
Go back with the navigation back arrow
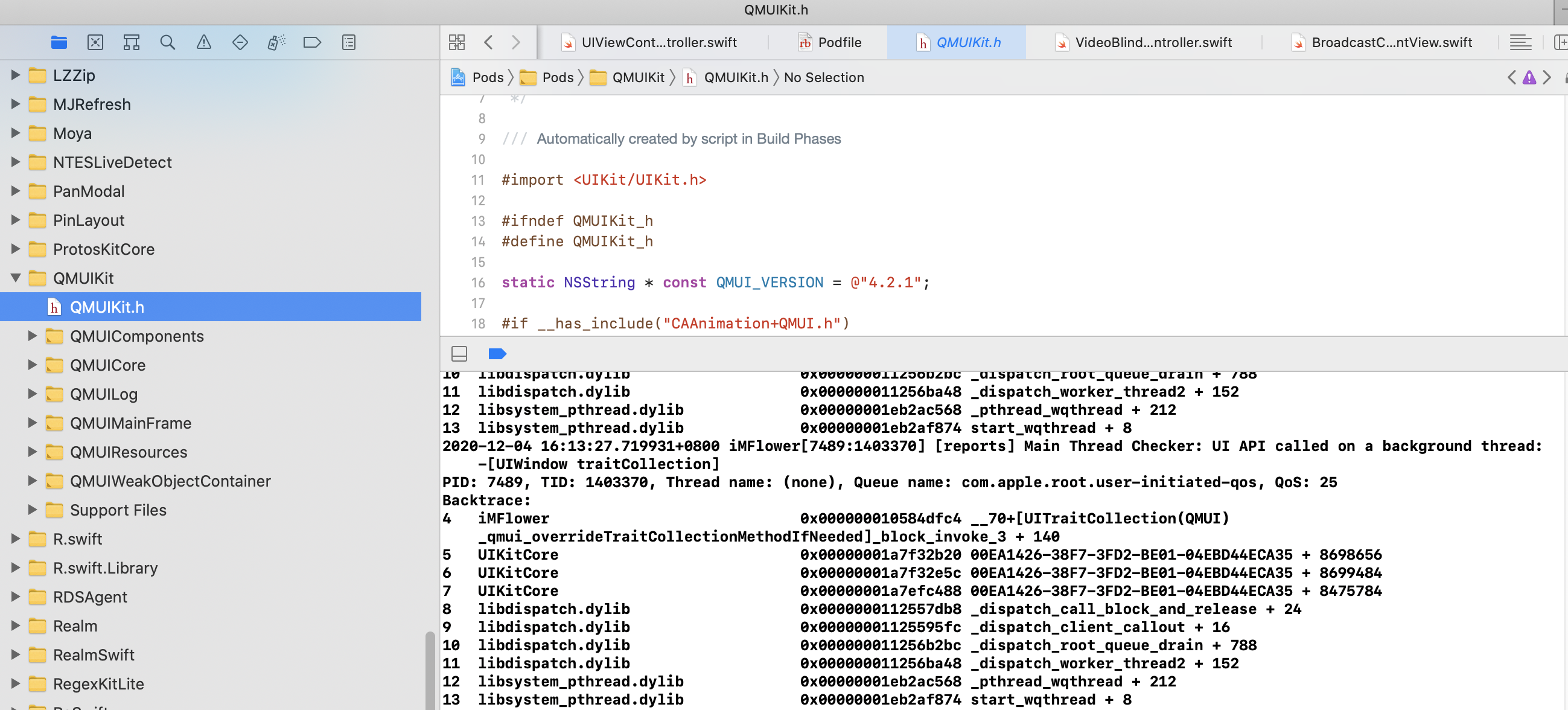(488, 42)
